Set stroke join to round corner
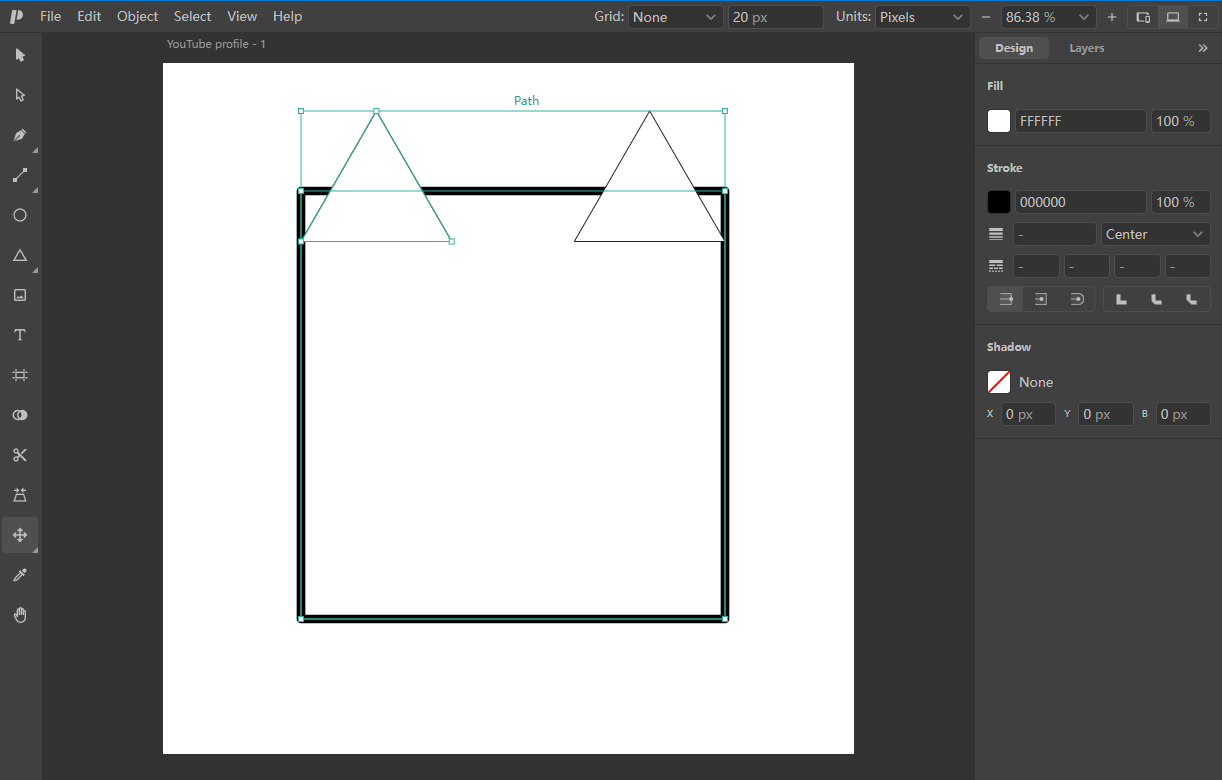 click(1156, 299)
